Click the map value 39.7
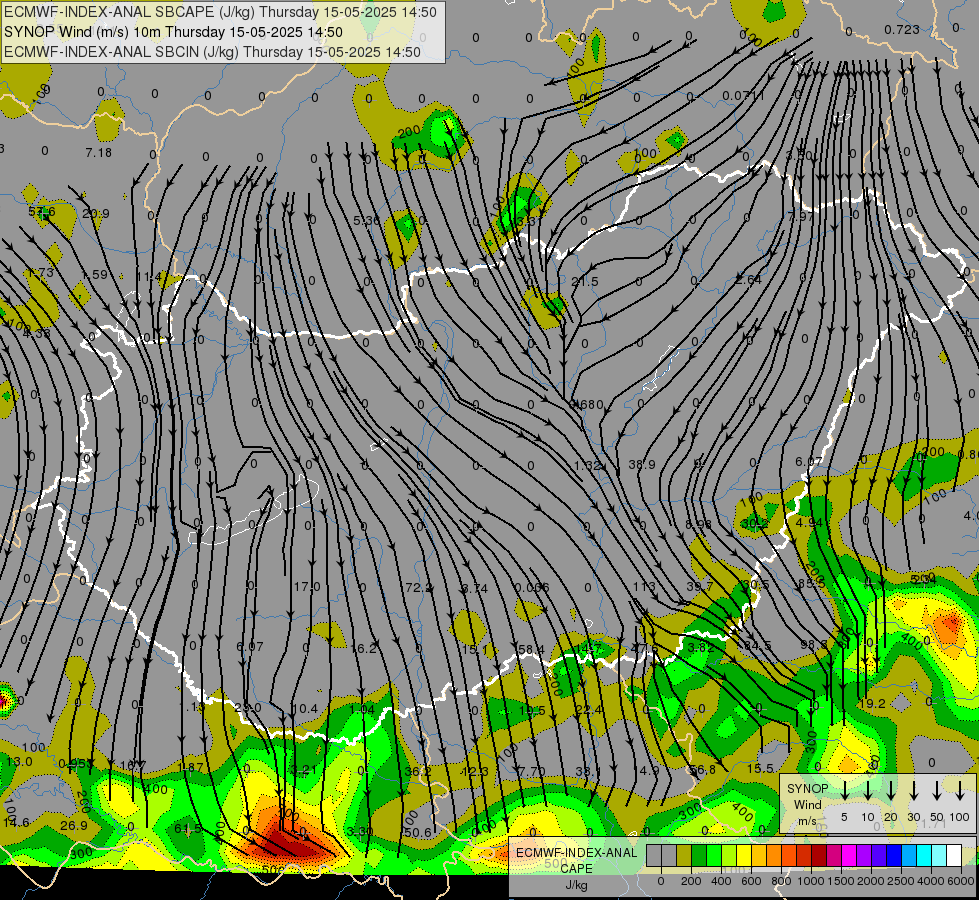This screenshot has height=900, width=979. (699, 586)
